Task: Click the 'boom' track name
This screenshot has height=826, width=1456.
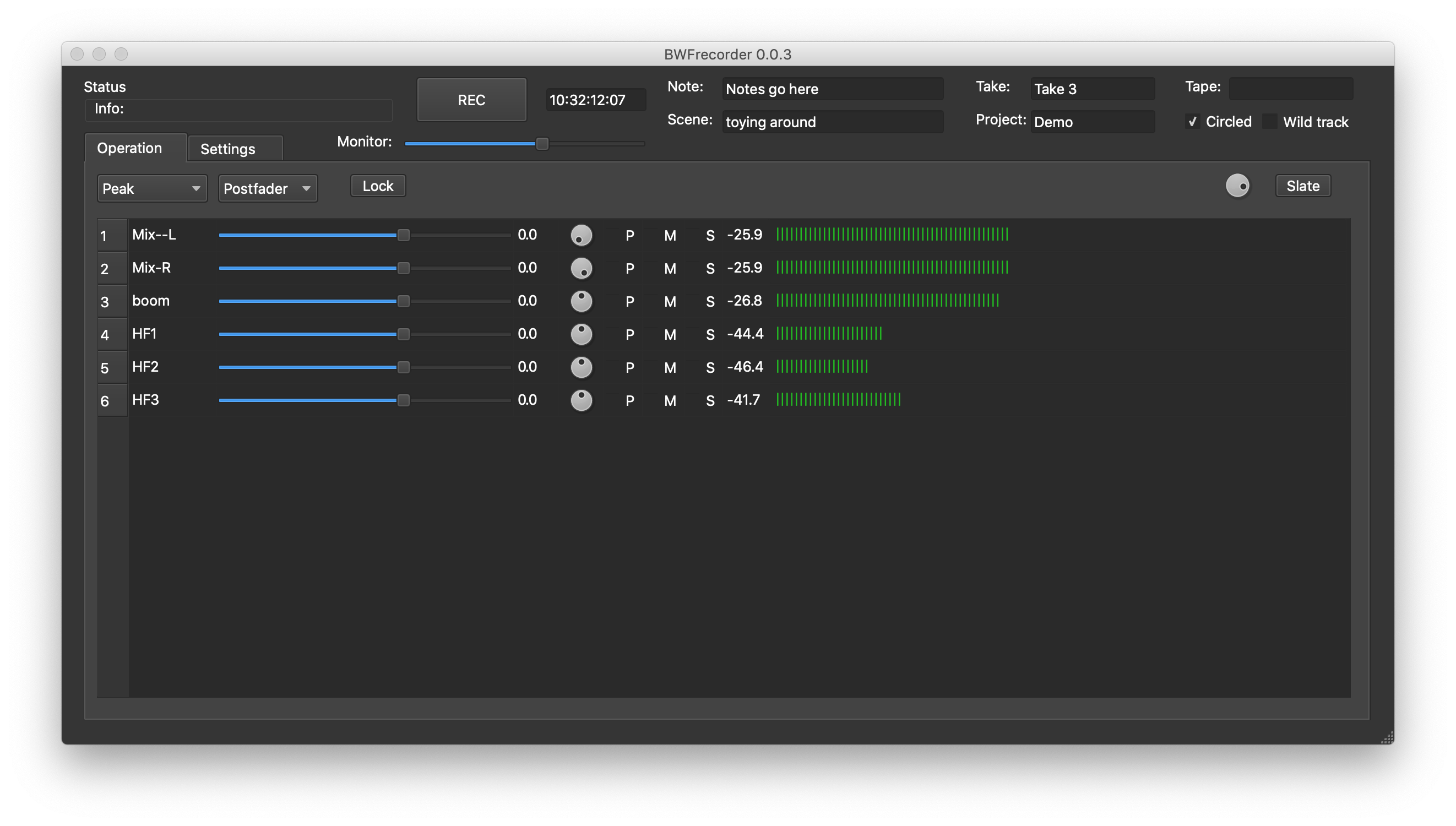Action: [x=151, y=301]
